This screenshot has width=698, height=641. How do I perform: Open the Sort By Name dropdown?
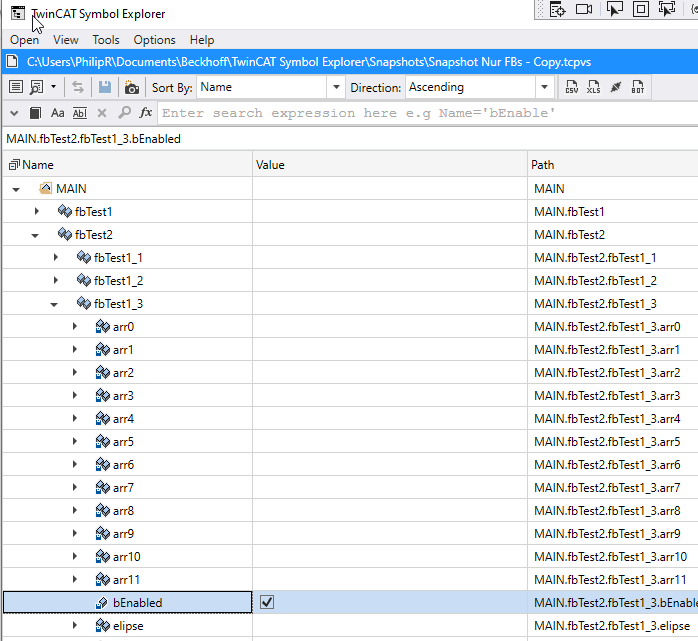click(x=337, y=87)
